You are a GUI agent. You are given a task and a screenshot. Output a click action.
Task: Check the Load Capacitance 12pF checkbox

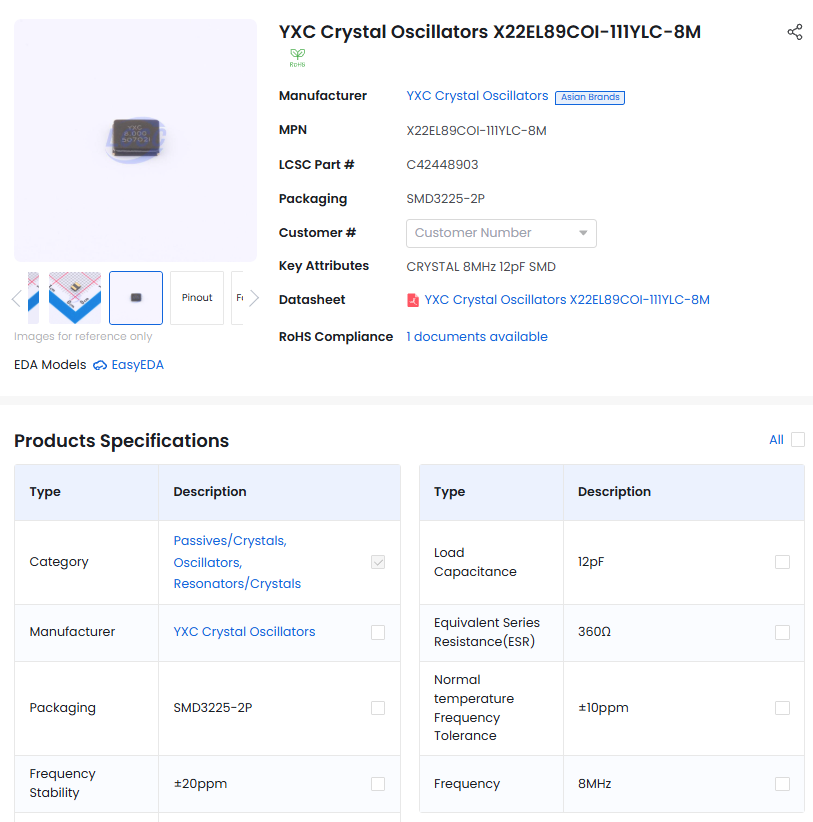click(782, 562)
